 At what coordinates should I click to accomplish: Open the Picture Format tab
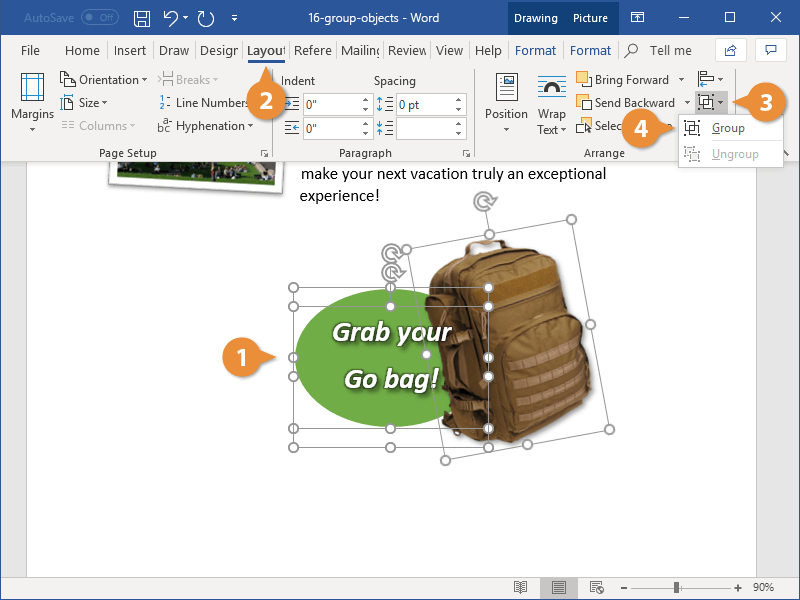coord(590,50)
